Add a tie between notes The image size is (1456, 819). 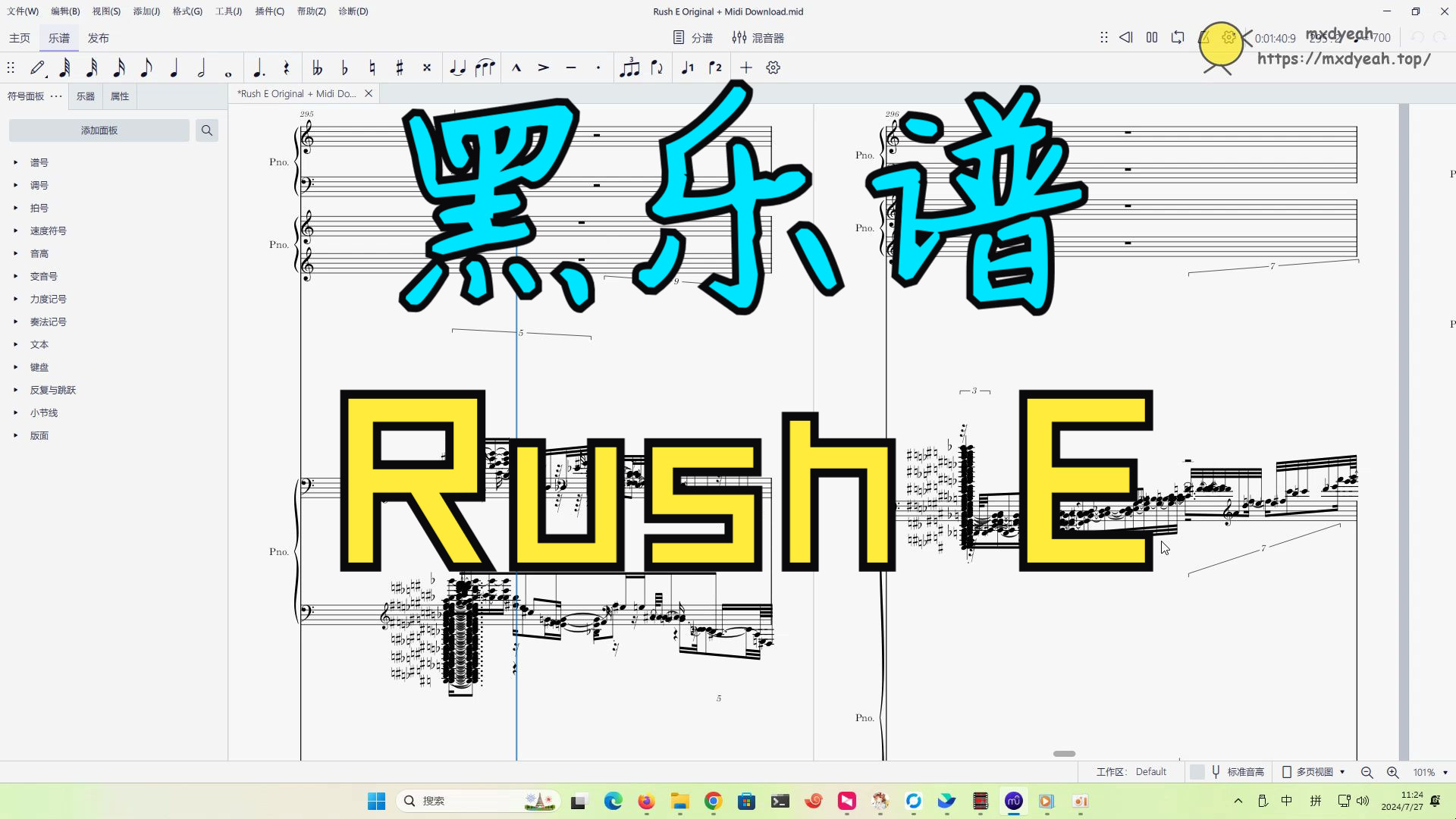457,68
